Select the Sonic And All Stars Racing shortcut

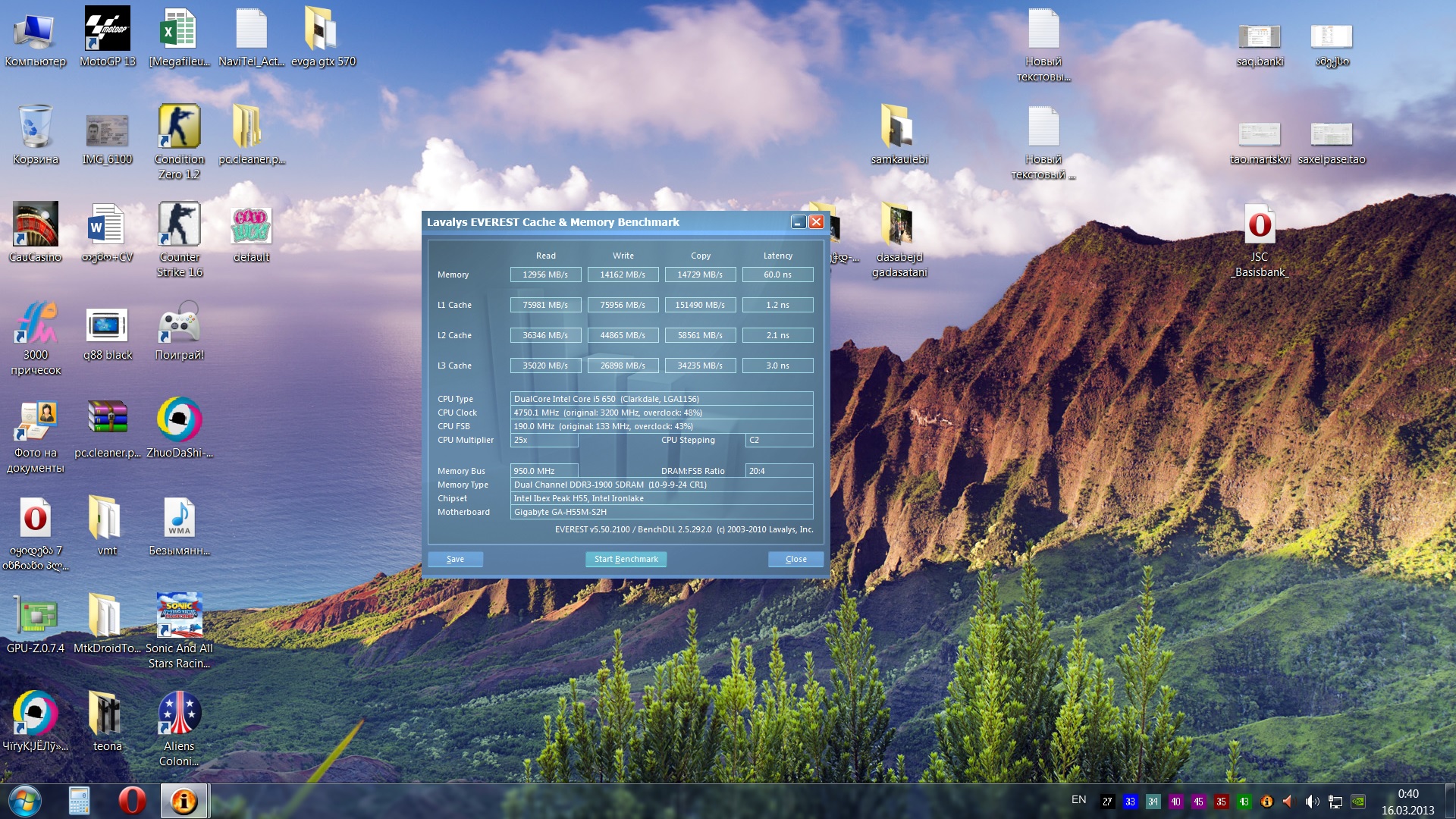pos(180,631)
